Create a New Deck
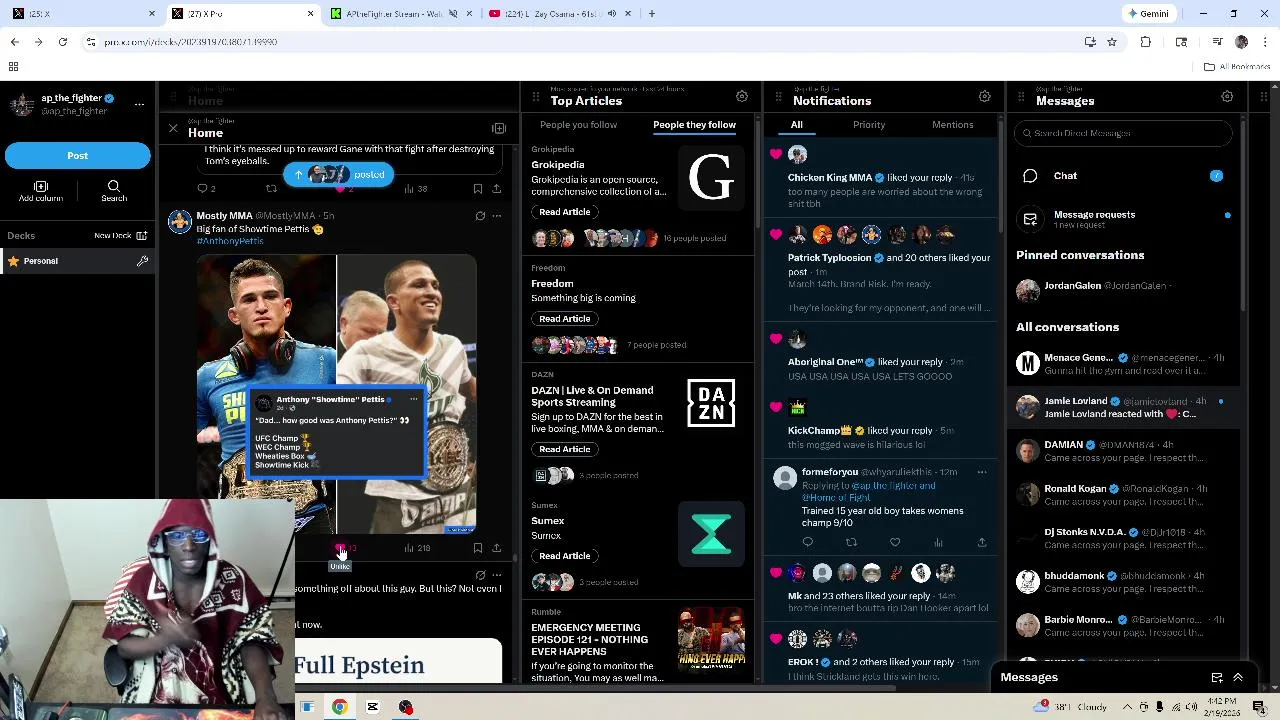 120,236
